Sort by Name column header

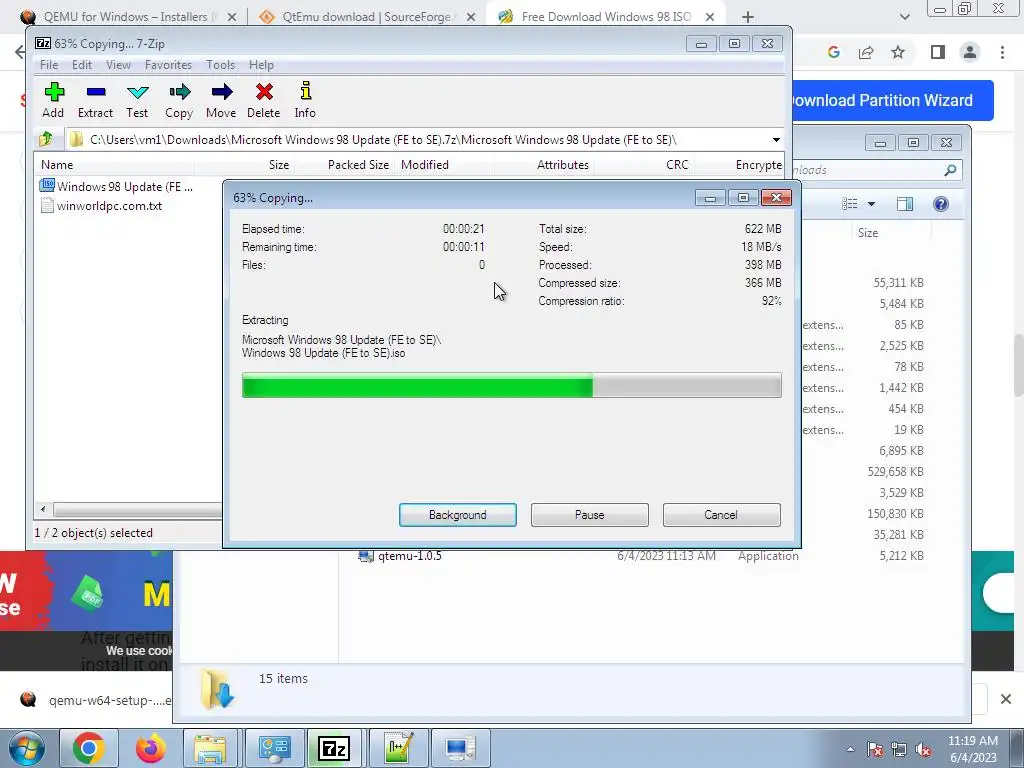point(114,165)
